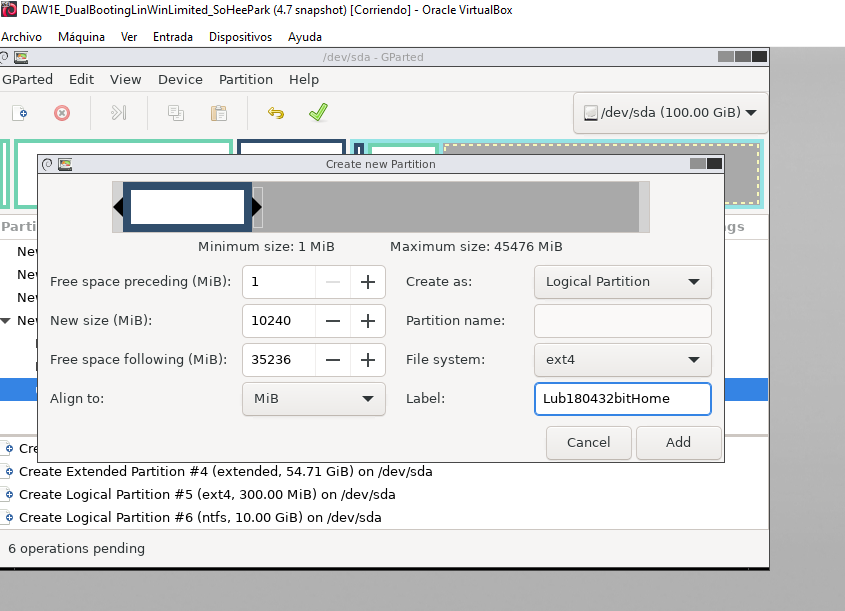Open the /dev/sda (100.00 GiB) device selector
The image size is (845, 611).
(x=670, y=113)
